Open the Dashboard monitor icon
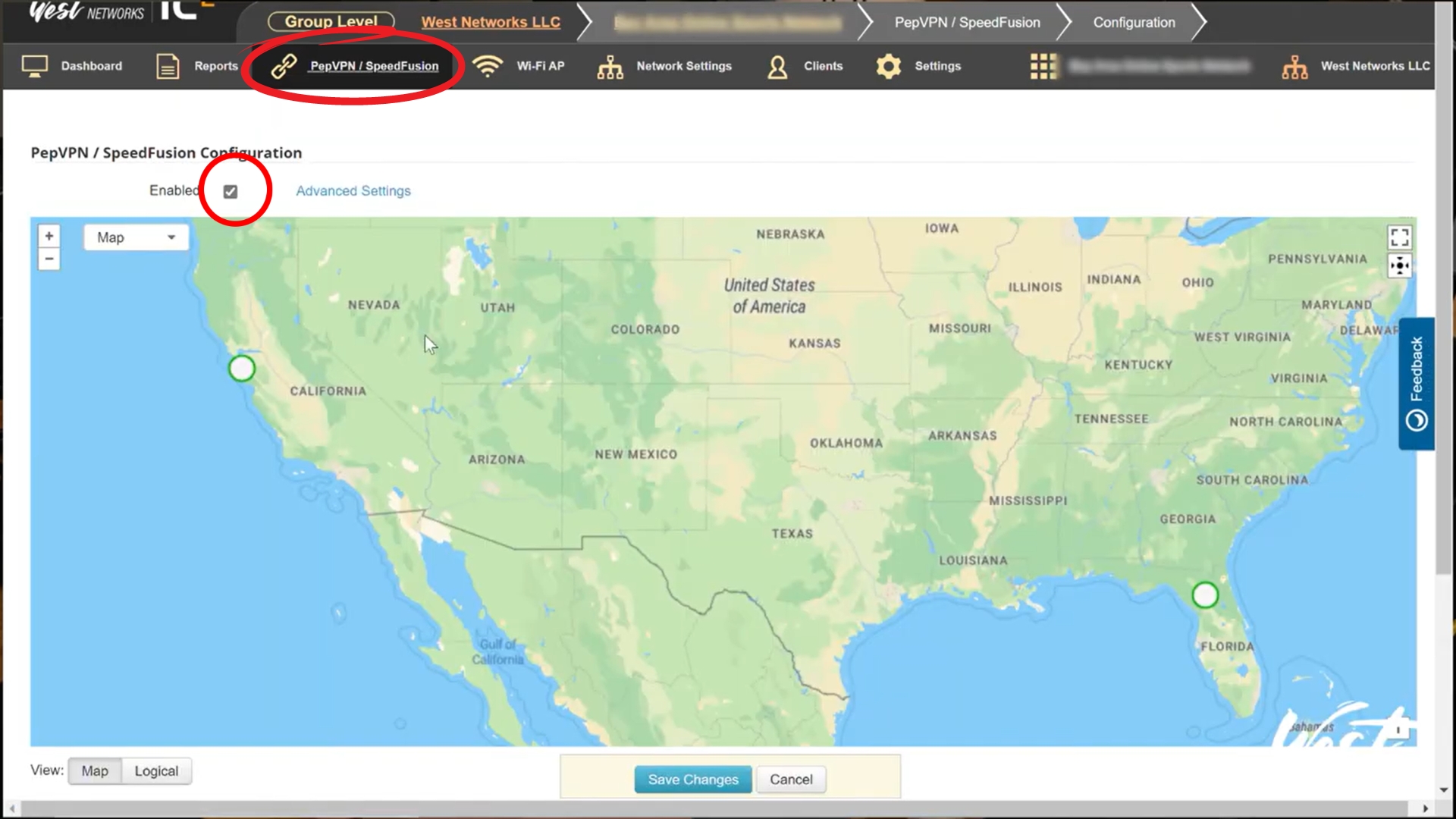Image resolution: width=1456 pixels, height=819 pixels. pos(35,66)
